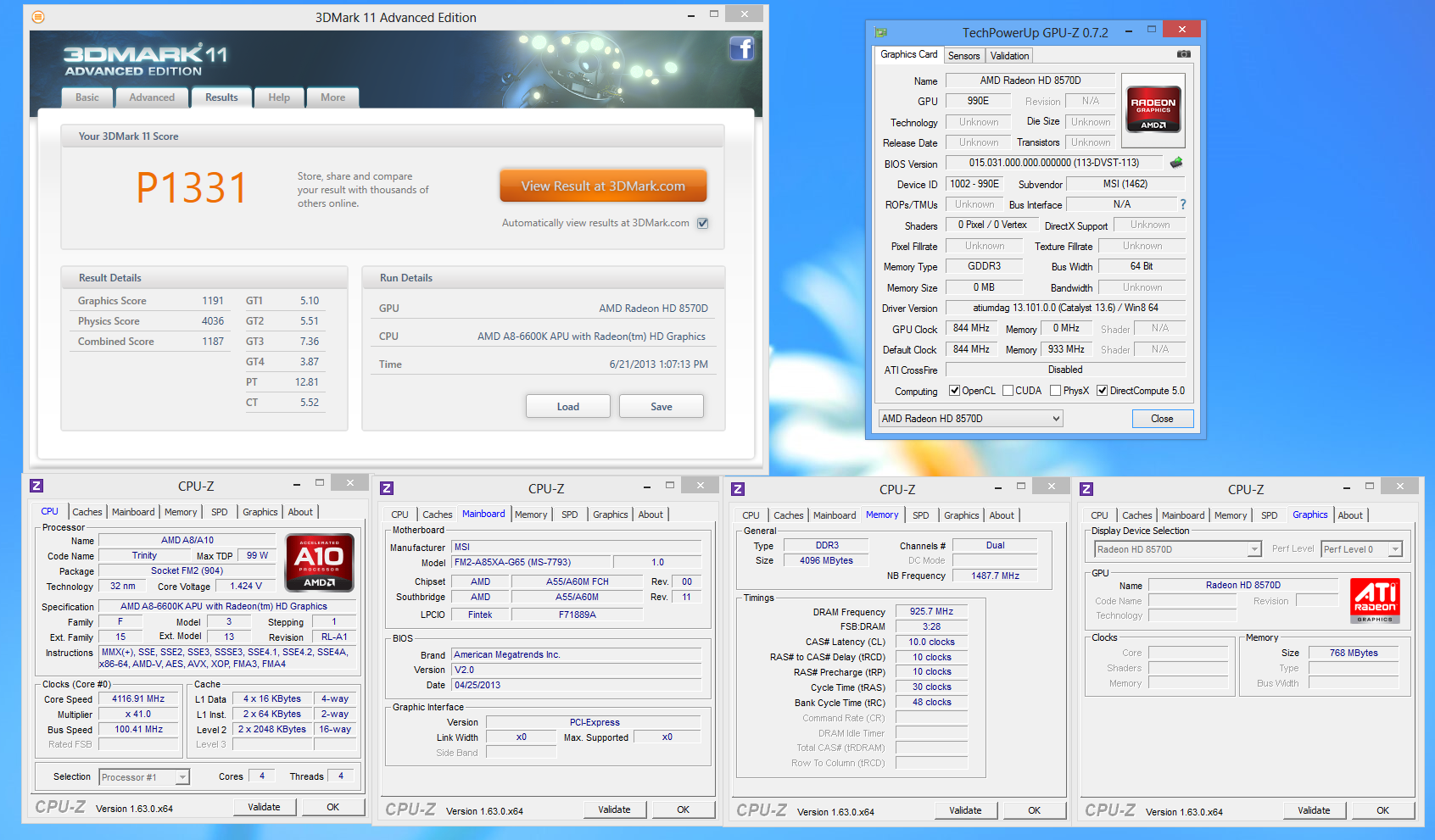Image resolution: width=1435 pixels, height=840 pixels.
Task: Click the CPU-Z app icon of Mainboard window
Action: pyautogui.click(x=387, y=488)
